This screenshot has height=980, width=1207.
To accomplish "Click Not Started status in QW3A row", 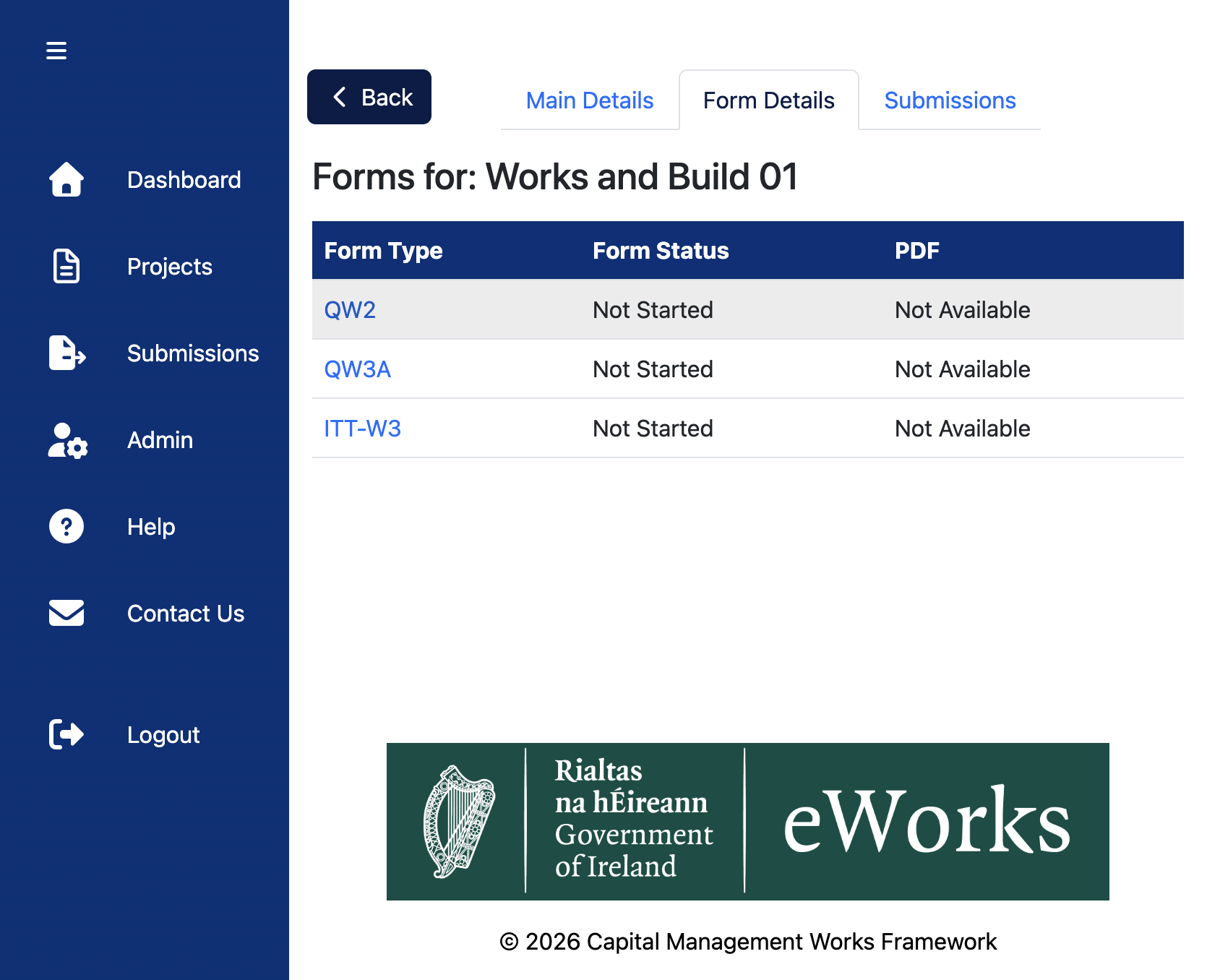I will pos(653,369).
